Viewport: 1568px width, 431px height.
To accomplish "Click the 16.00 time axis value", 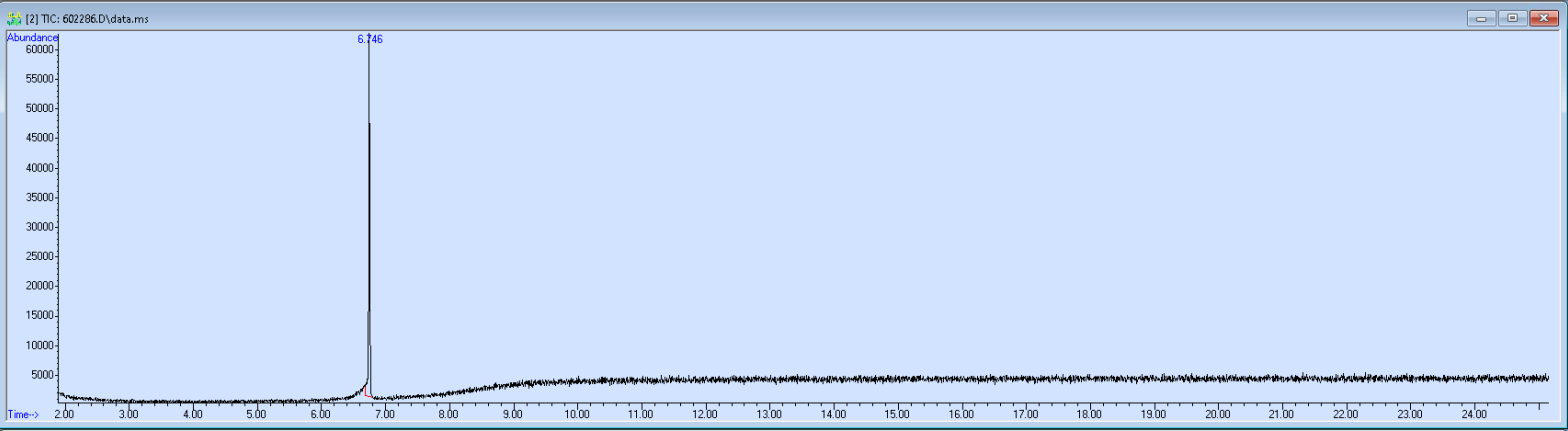I will 961,413.
